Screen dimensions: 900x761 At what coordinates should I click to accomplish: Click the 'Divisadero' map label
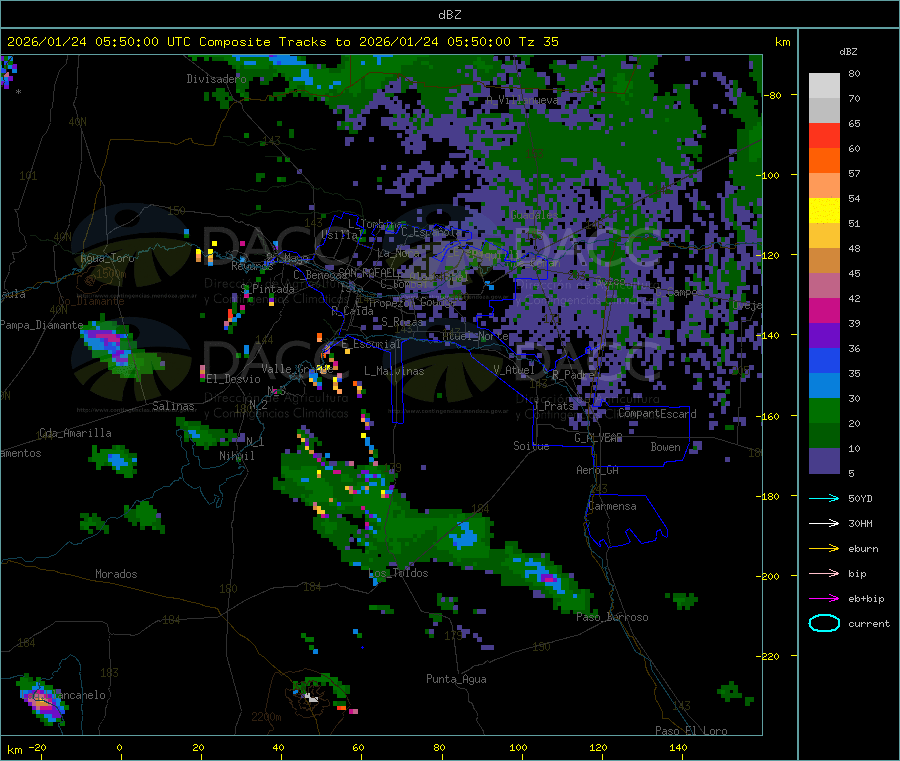(x=216, y=79)
